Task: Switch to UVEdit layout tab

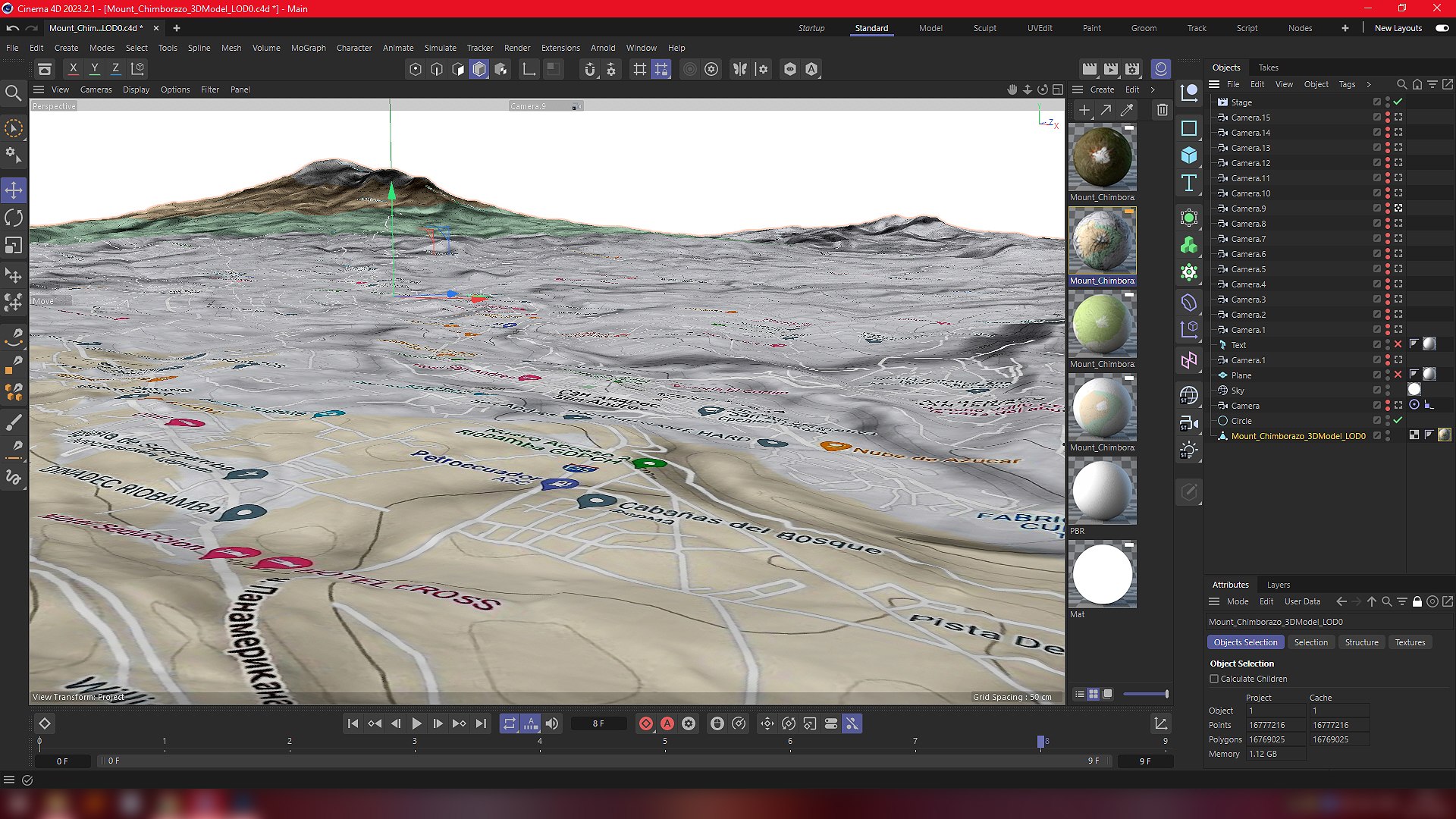Action: 1040,28
